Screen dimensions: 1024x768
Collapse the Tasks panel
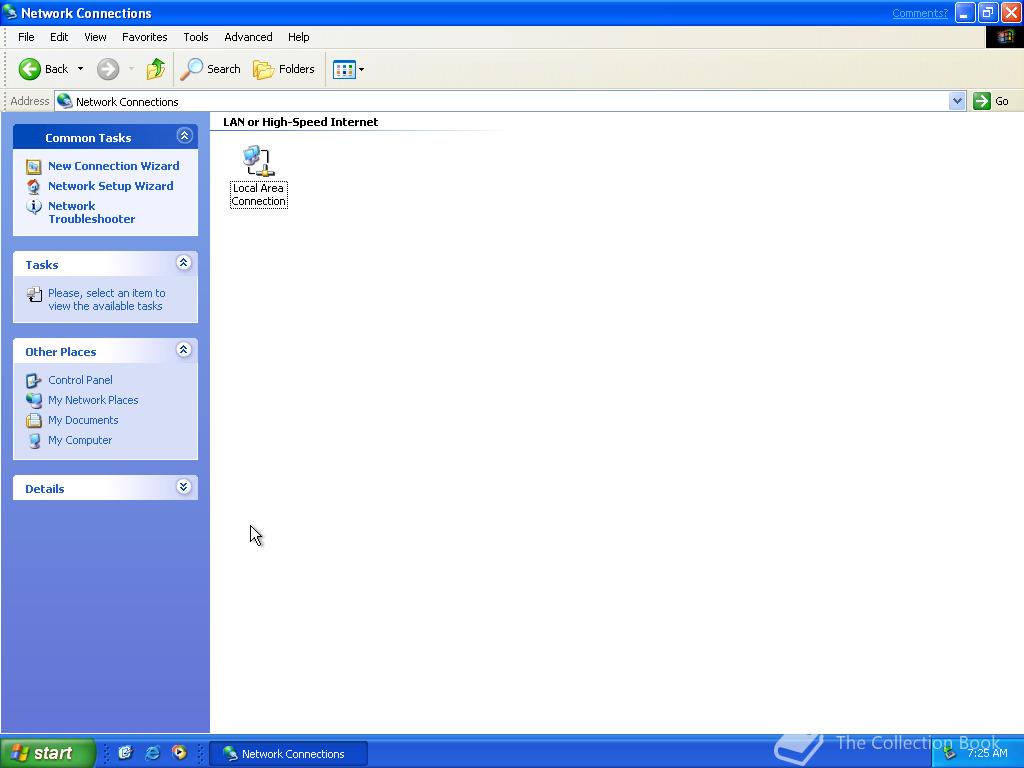coord(184,263)
